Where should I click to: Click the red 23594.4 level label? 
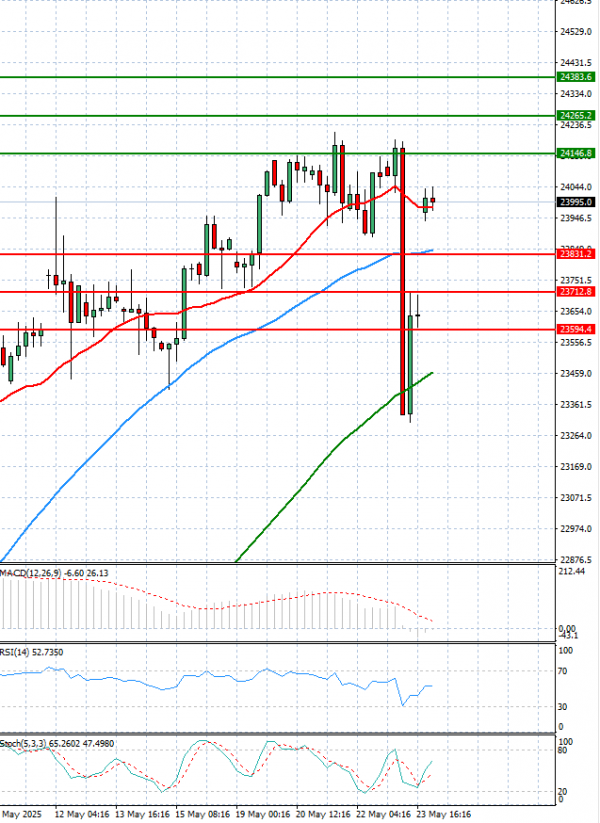point(576,330)
